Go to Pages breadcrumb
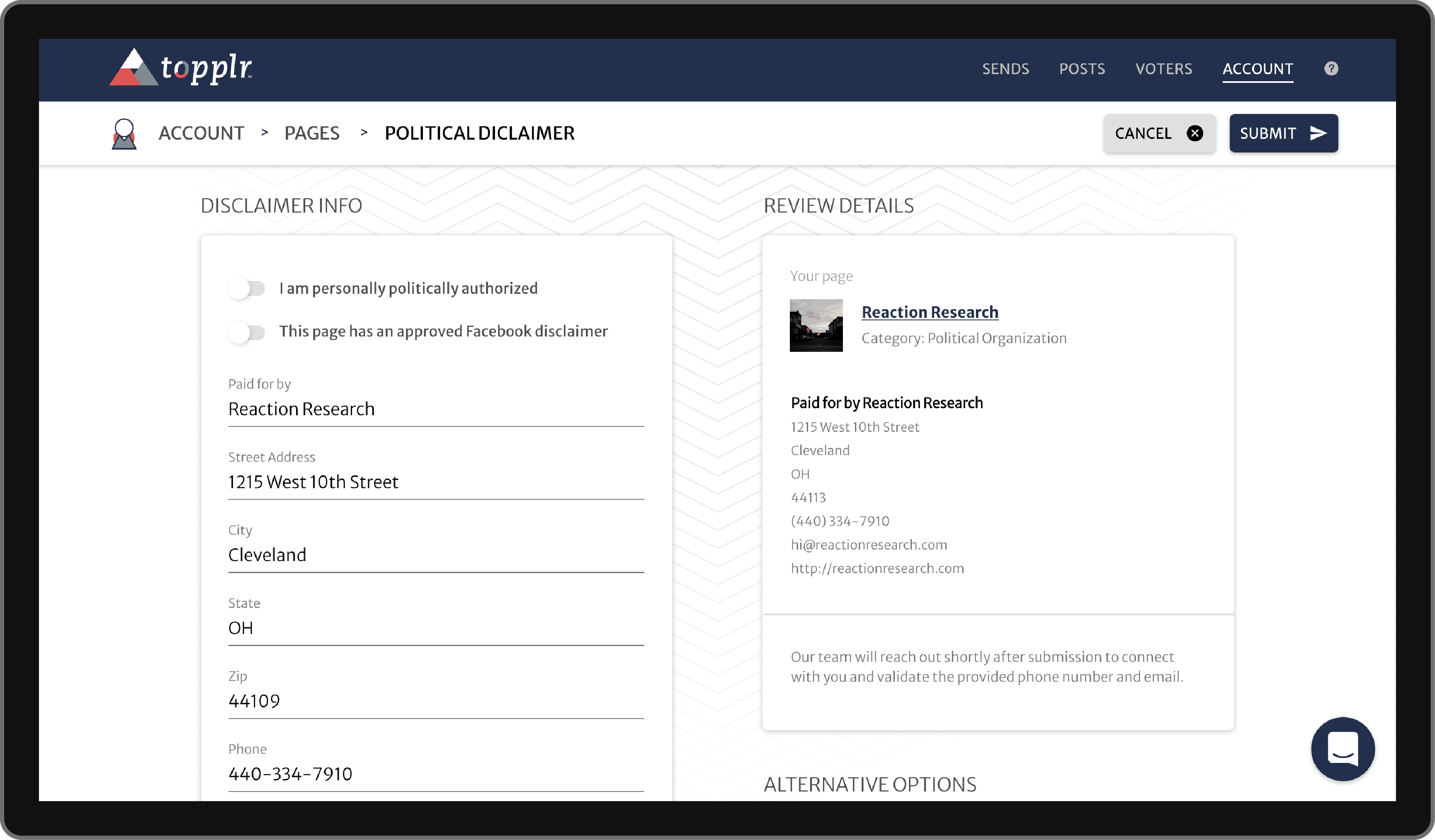Image resolution: width=1435 pixels, height=840 pixels. (312, 133)
